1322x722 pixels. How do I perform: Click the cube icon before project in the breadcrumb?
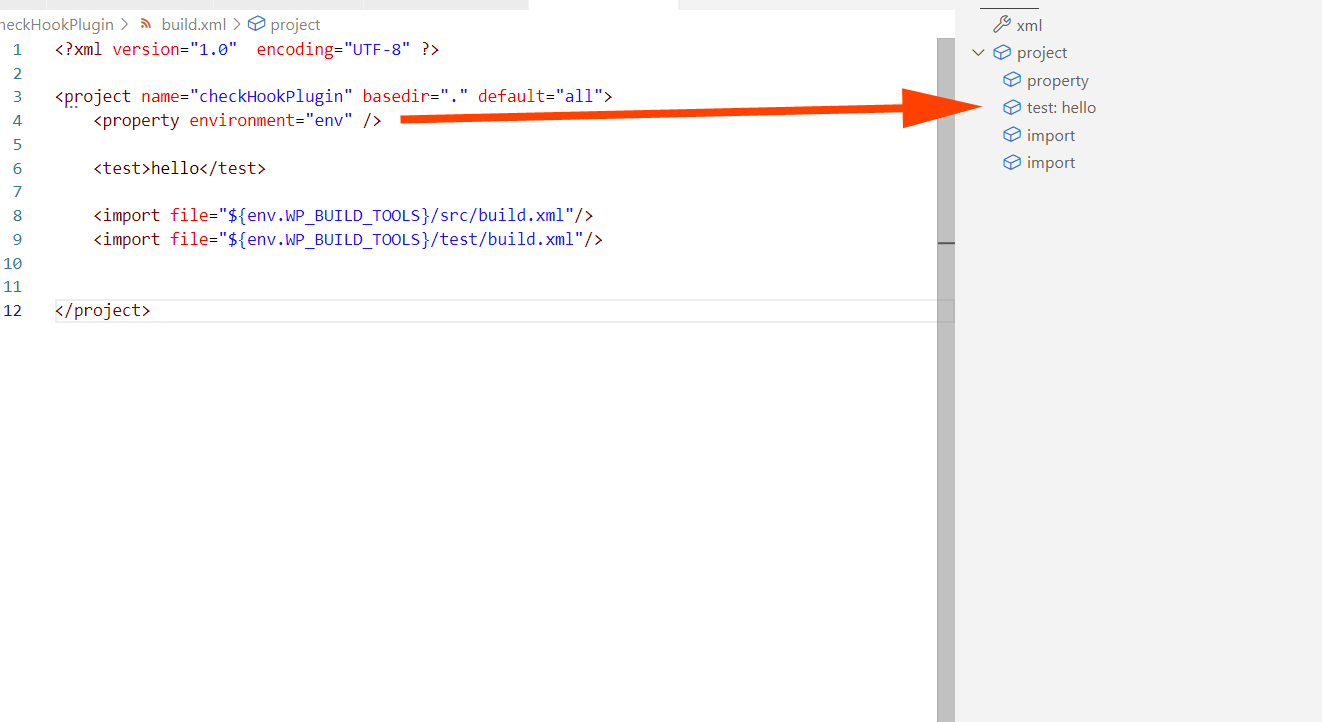coord(256,23)
